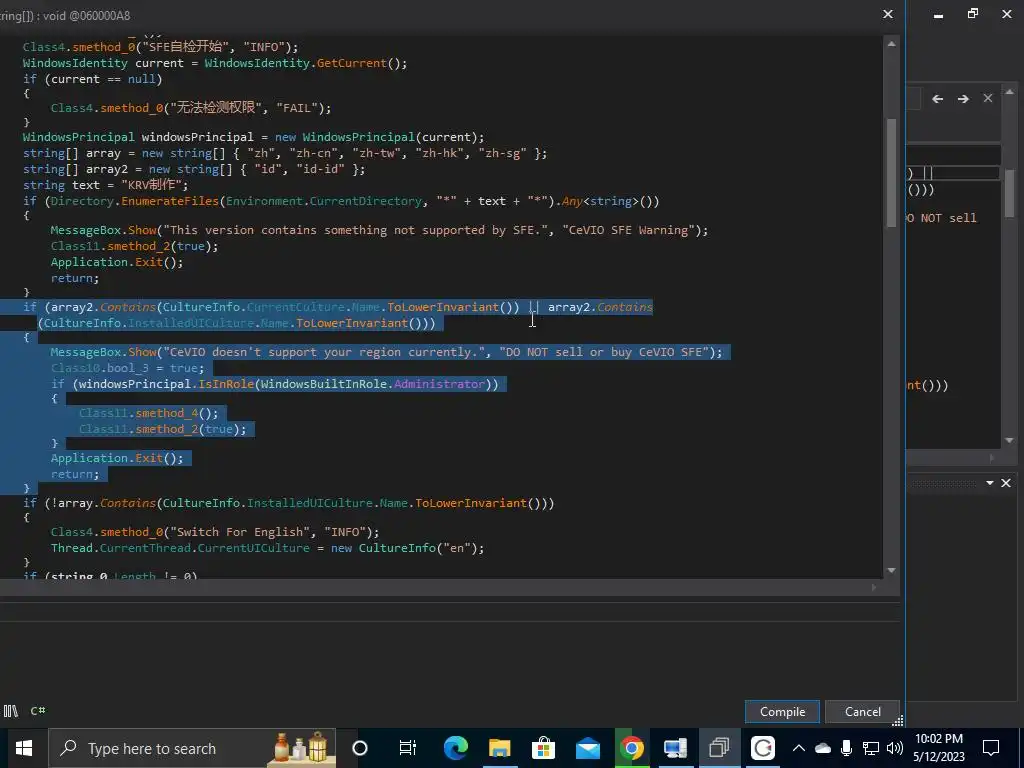Image resolution: width=1024 pixels, height=768 pixels.
Task: Open the white C-logo taskbar app
Action: 763,748
